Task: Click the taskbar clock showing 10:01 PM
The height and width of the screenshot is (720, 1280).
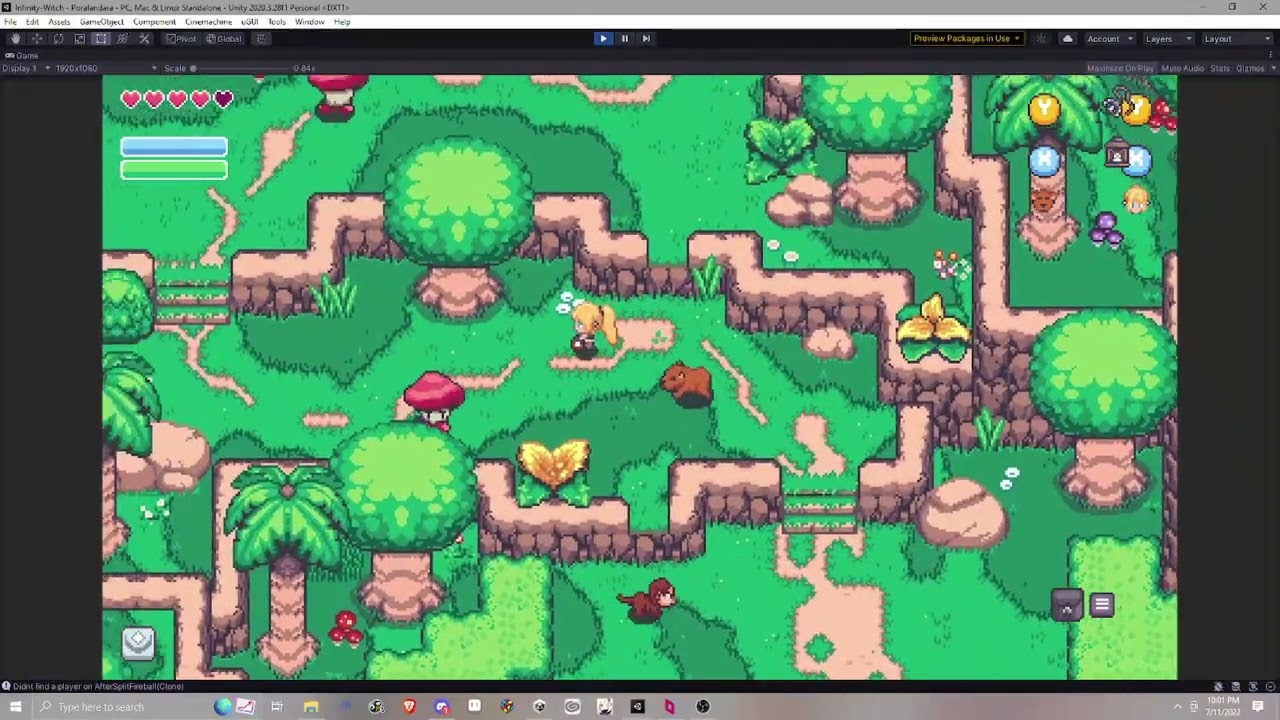Action: coord(1223,707)
